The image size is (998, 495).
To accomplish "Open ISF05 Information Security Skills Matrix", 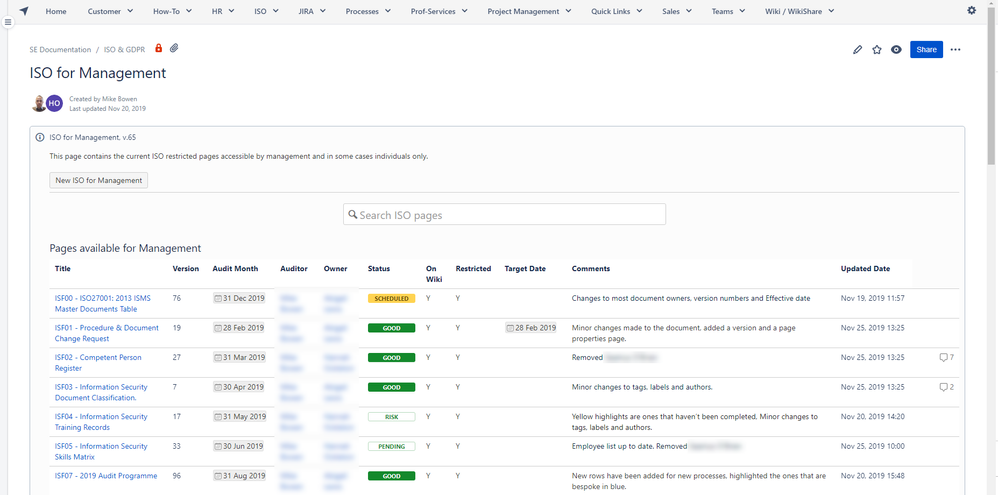I will [101, 451].
